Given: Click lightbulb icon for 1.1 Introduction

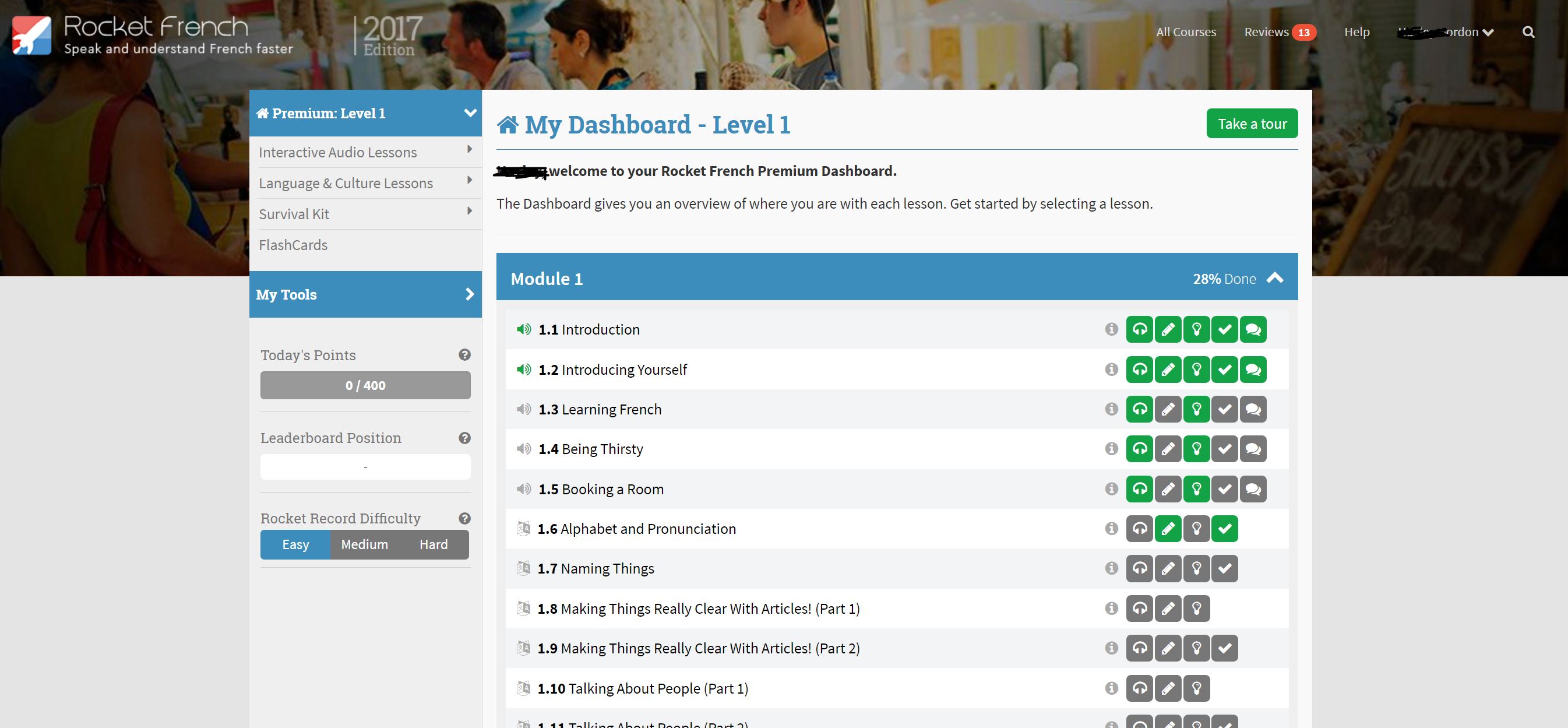Looking at the screenshot, I should [x=1196, y=329].
